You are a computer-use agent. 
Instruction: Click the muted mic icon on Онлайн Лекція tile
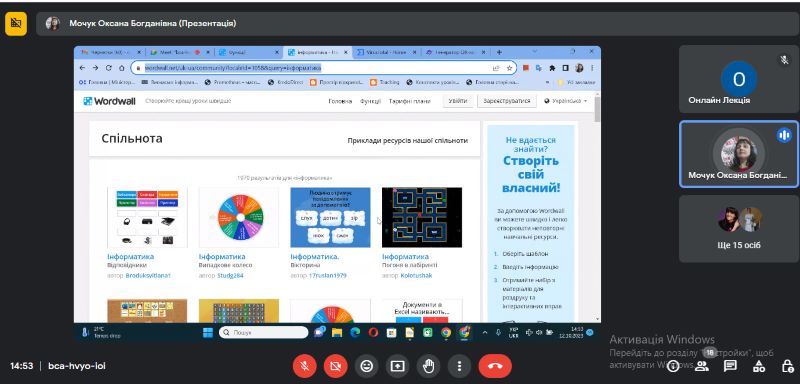784,60
